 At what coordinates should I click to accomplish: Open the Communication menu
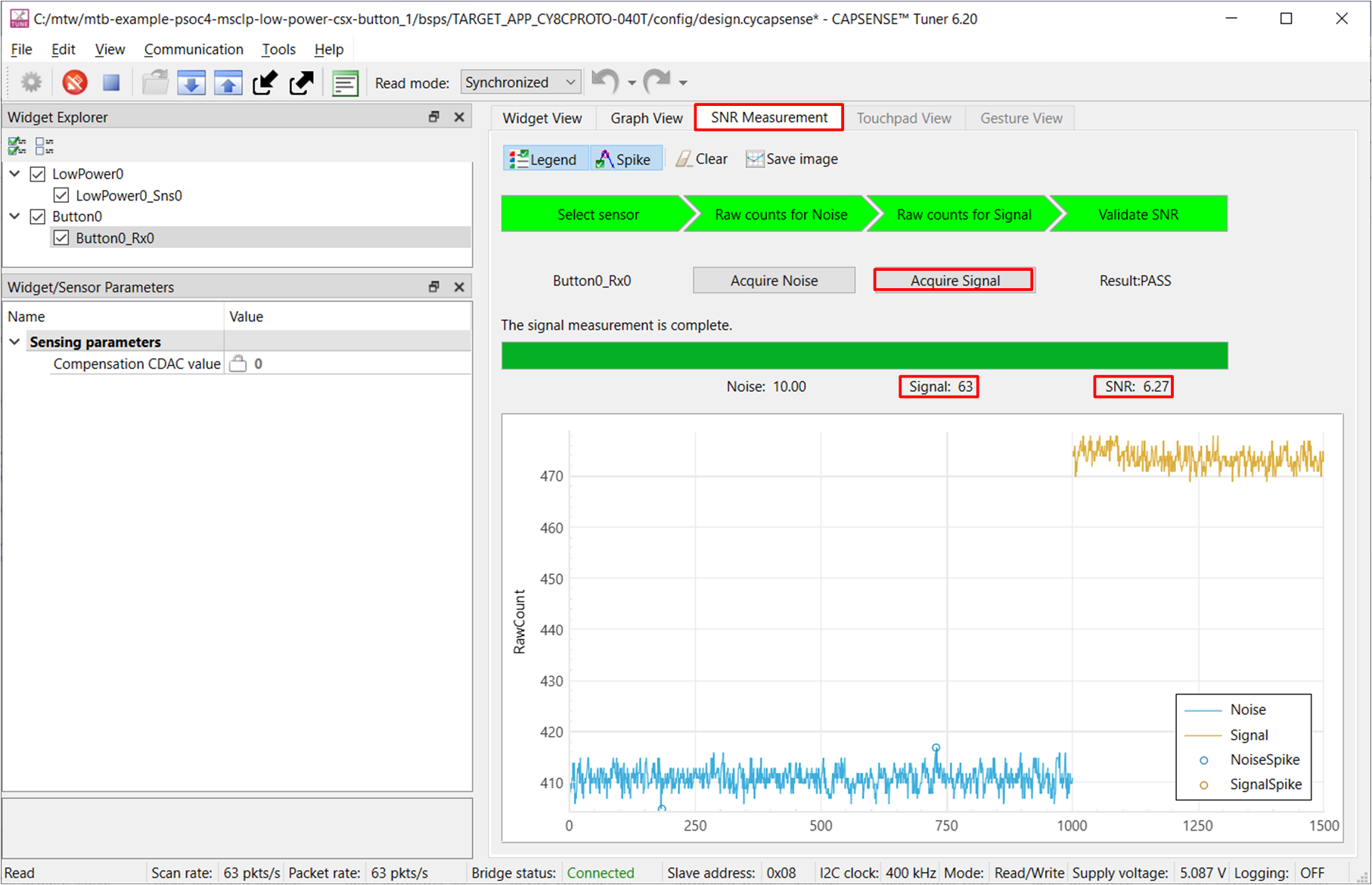[x=194, y=49]
